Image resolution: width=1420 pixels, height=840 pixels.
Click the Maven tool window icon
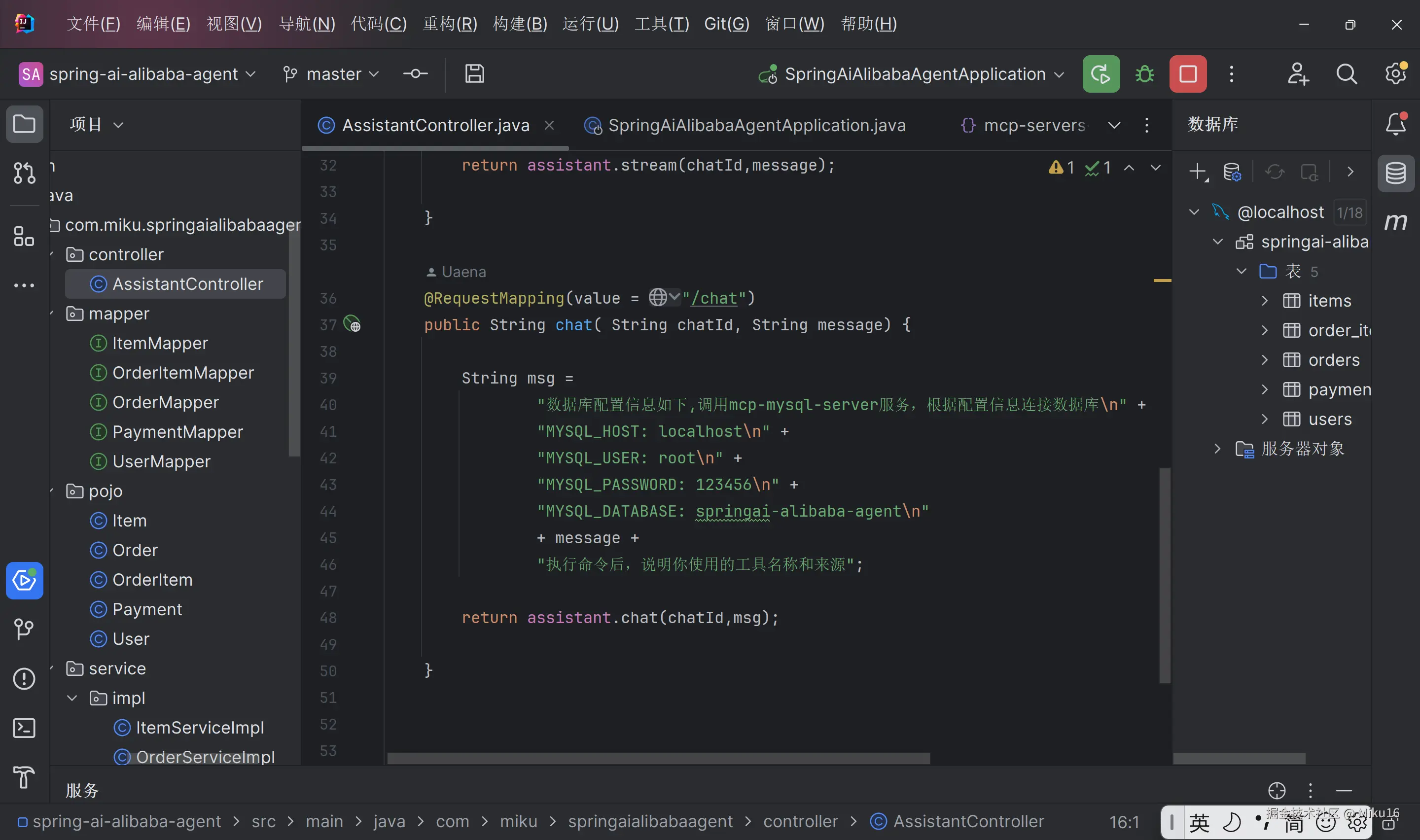[1396, 222]
